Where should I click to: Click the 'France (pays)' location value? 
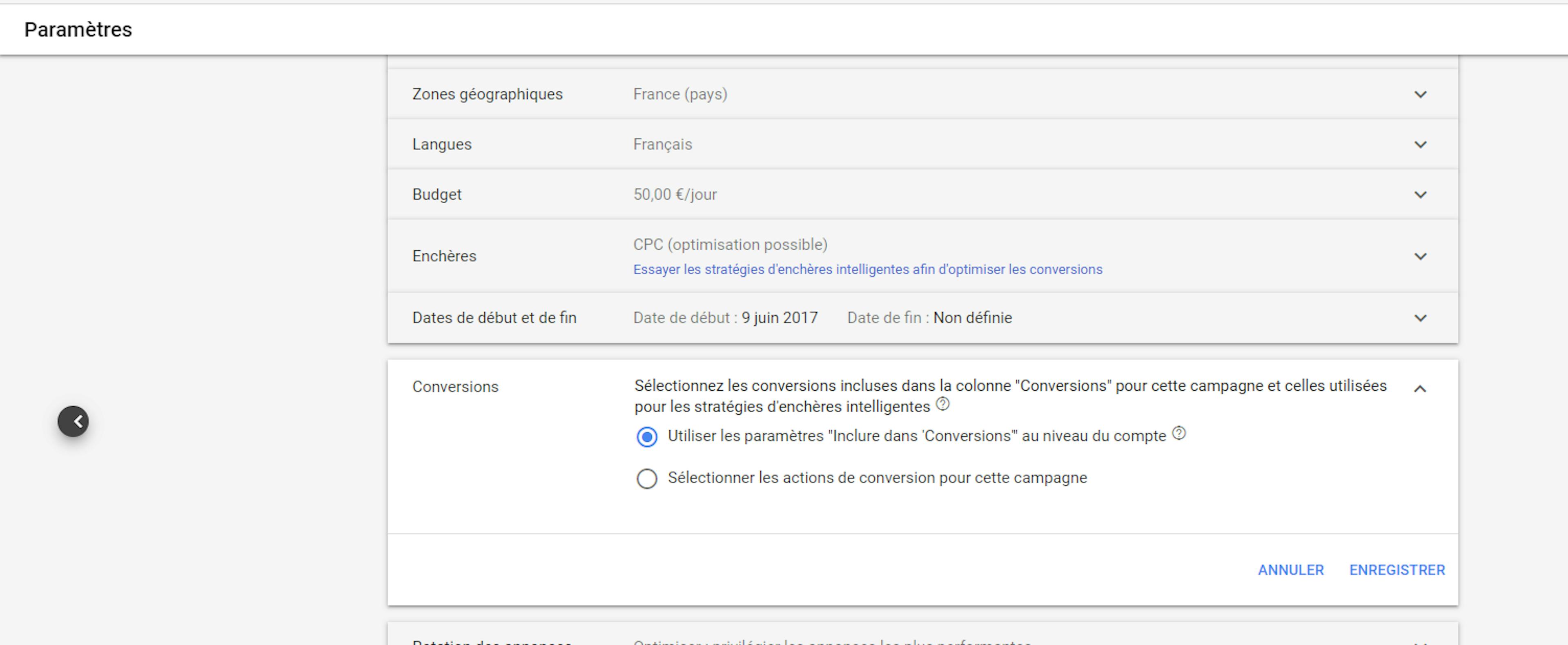pos(680,94)
